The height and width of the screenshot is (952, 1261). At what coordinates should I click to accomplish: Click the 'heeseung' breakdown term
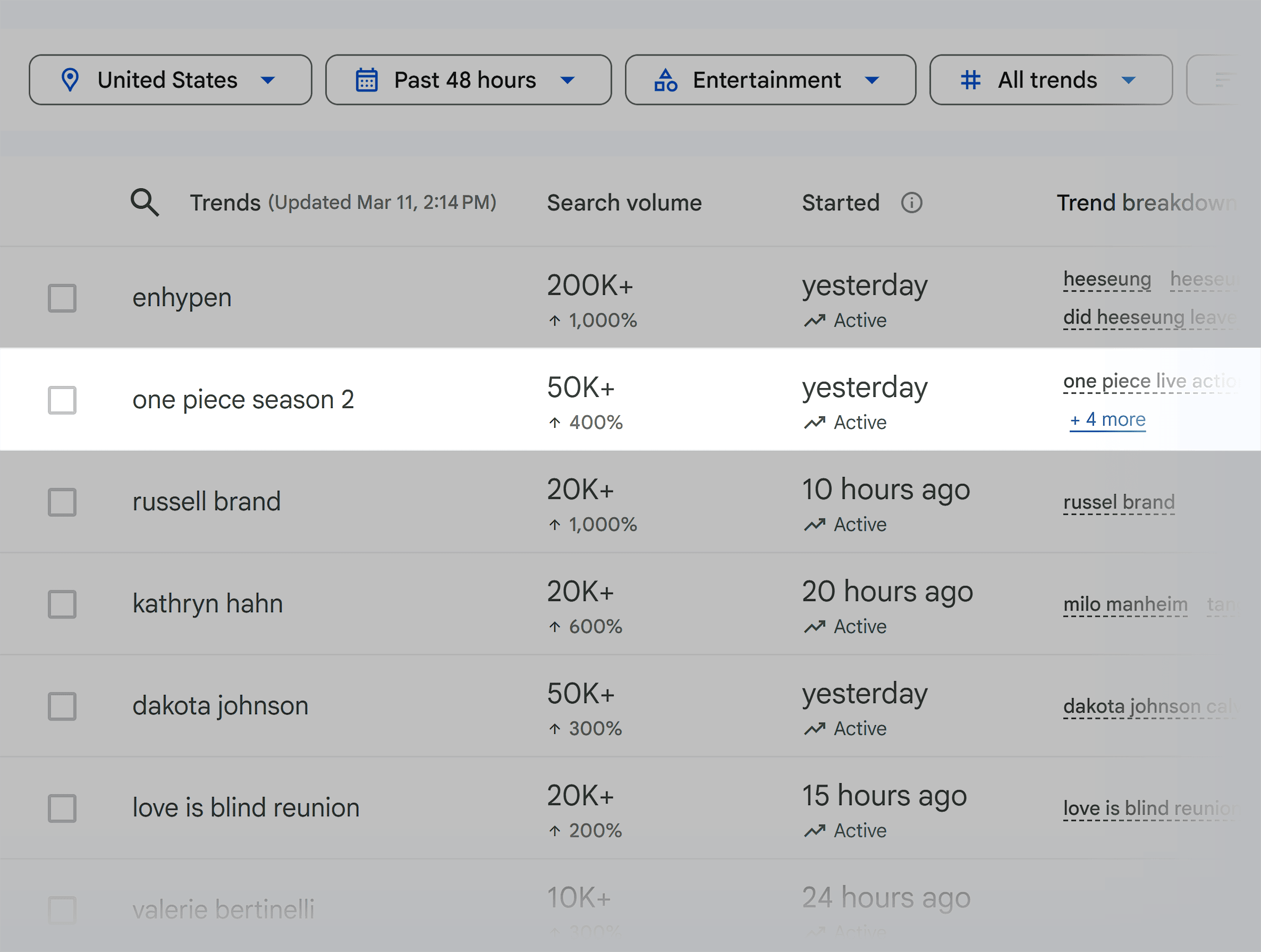[1107, 279]
